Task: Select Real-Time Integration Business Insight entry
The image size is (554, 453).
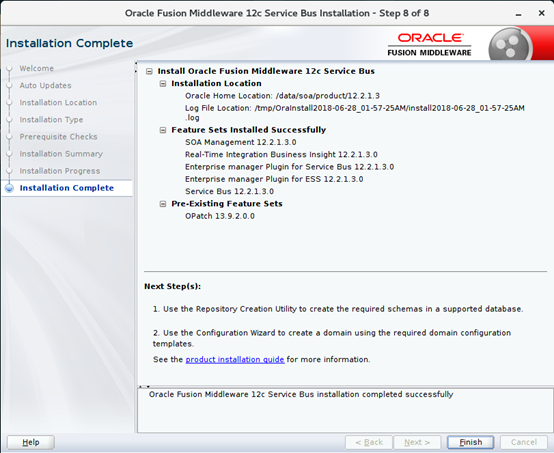Action: point(281,154)
